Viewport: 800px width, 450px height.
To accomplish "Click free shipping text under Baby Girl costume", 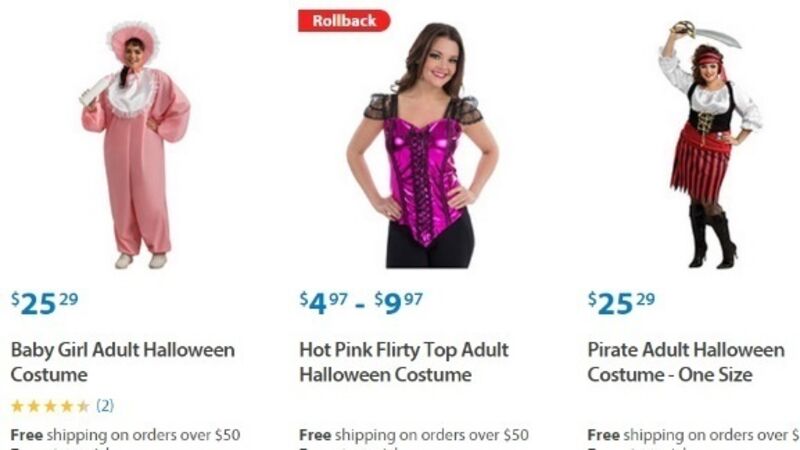I will 125,435.
